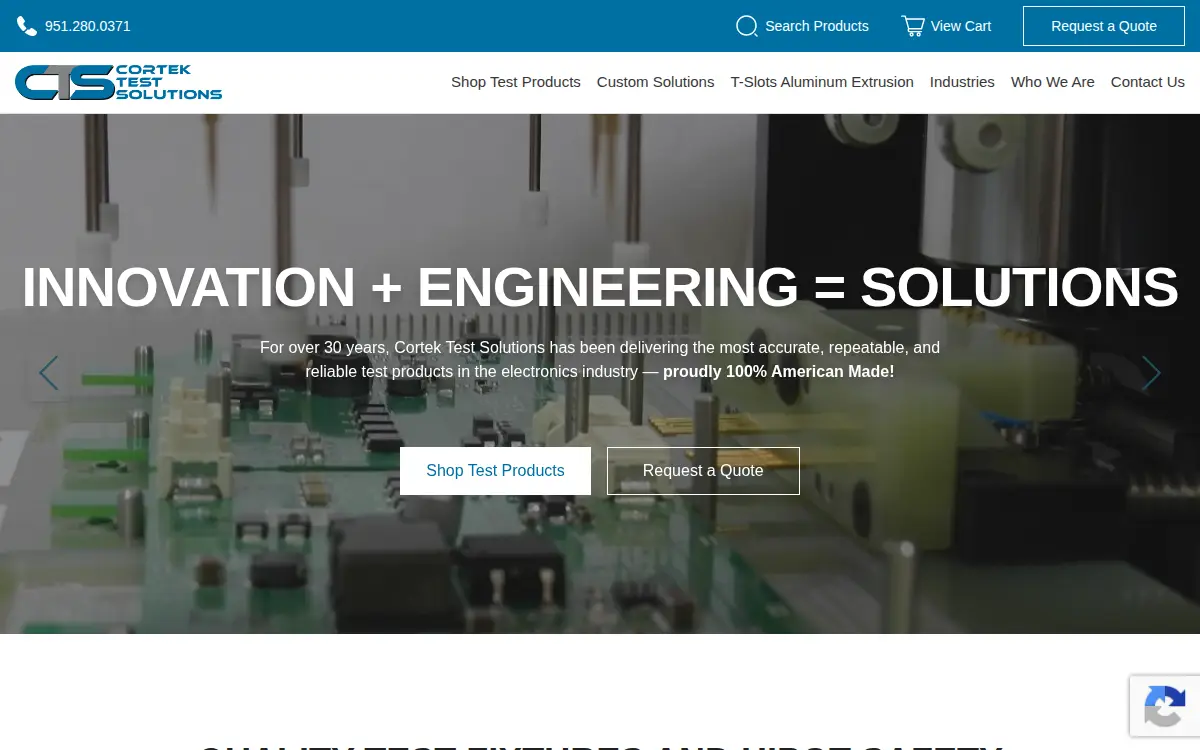1200x750 pixels.
Task: Call phone number 951.280.0371
Action: click(x=88, y=26)
